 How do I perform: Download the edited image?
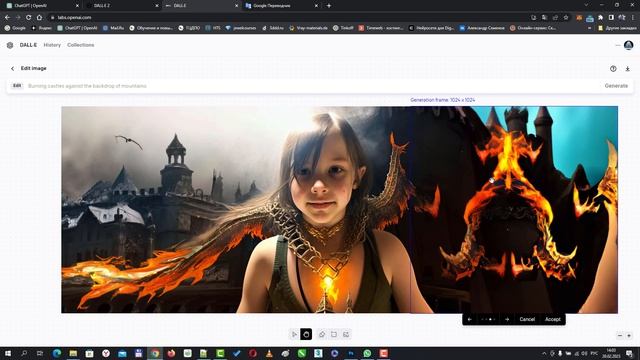click(x=627, y=69)
